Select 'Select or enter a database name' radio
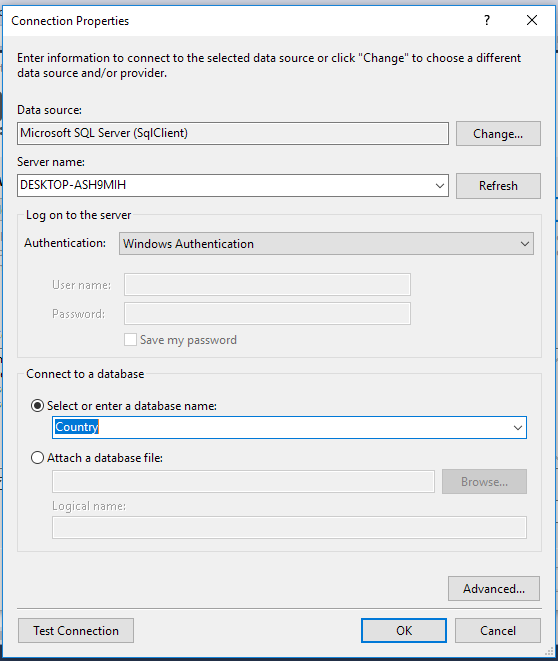The height and width of the screenshot is (661, 560). (x=38, y=406)
